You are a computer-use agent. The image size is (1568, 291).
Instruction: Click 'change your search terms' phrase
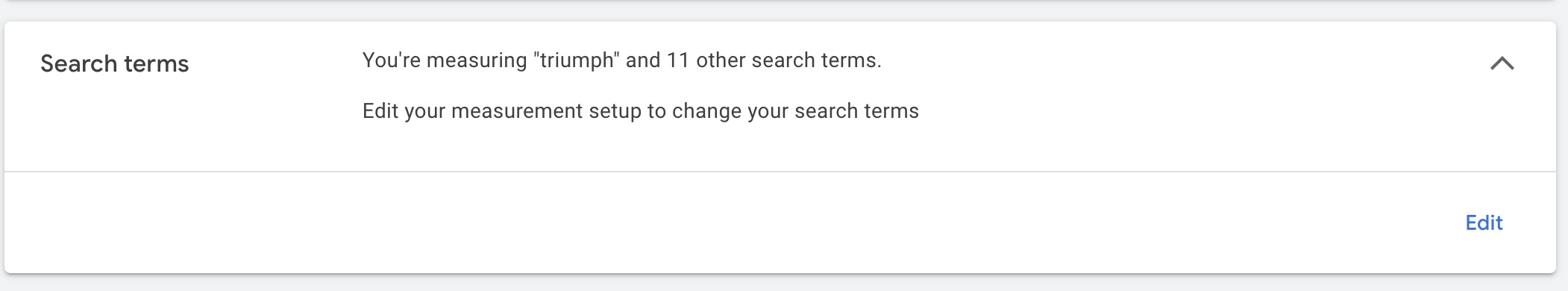pyautogui.click(x=795, y=111)
